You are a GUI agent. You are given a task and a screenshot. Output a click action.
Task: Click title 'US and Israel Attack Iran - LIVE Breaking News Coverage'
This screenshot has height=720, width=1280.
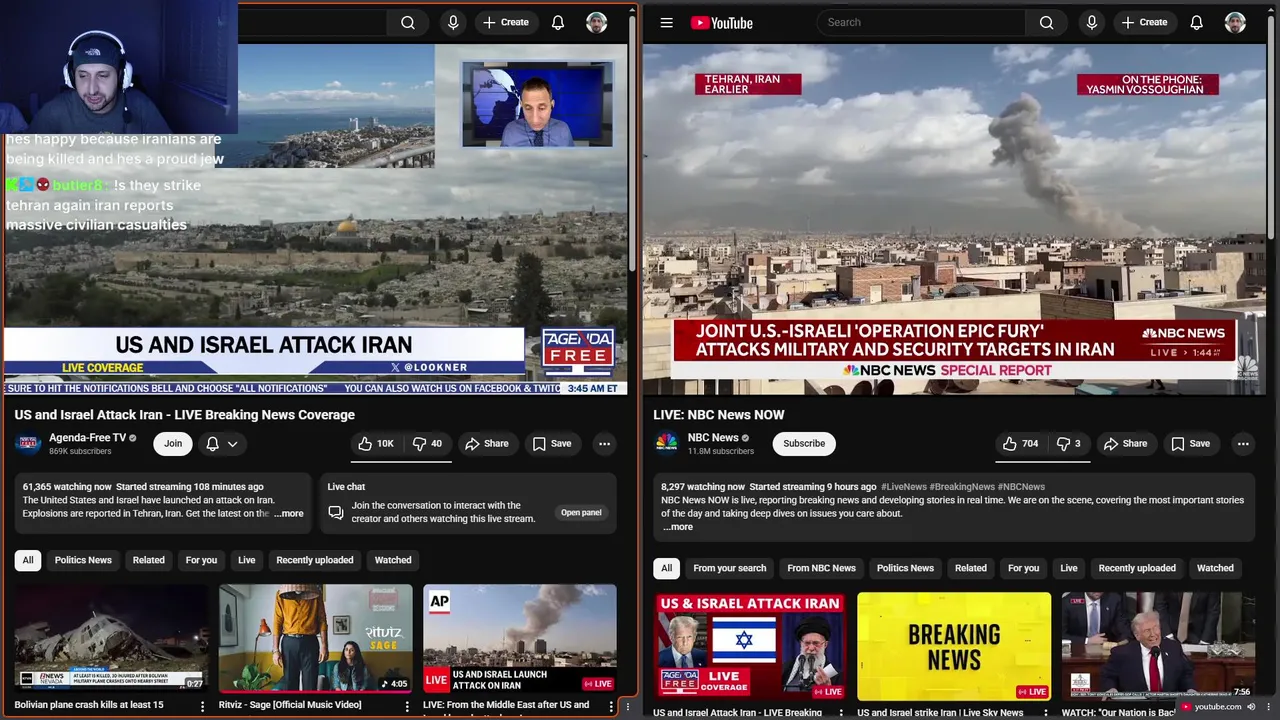[x=185, y=415]
